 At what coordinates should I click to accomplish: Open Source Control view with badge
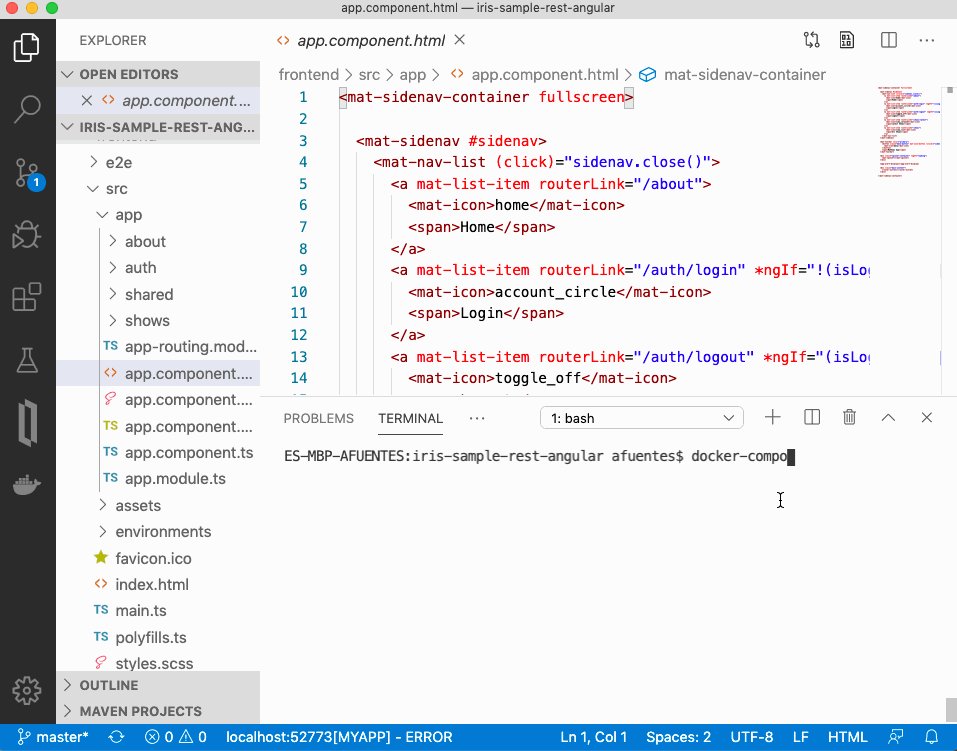coord(27,173)
